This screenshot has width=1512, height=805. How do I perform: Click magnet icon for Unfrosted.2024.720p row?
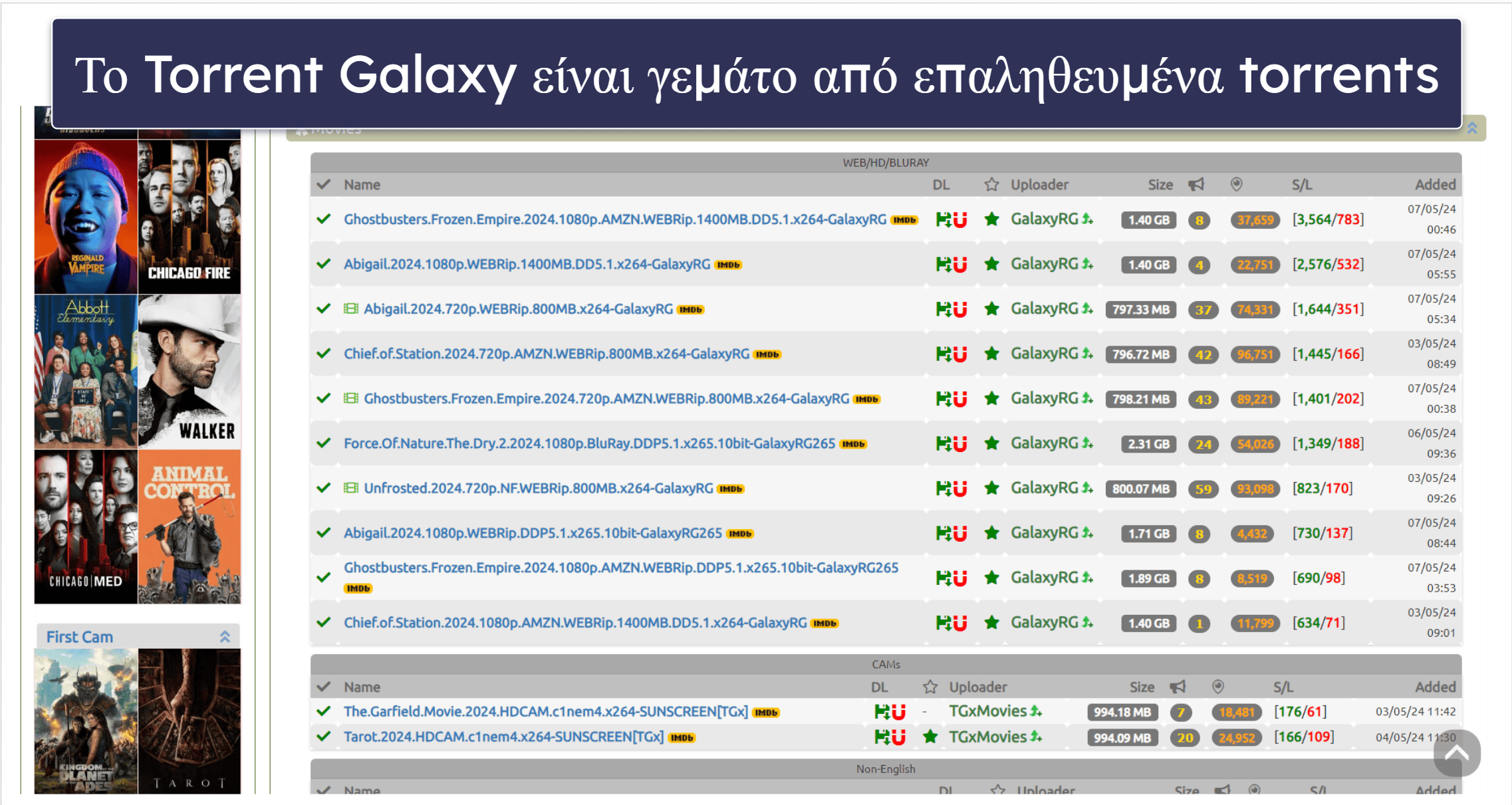tap(959, 489)
